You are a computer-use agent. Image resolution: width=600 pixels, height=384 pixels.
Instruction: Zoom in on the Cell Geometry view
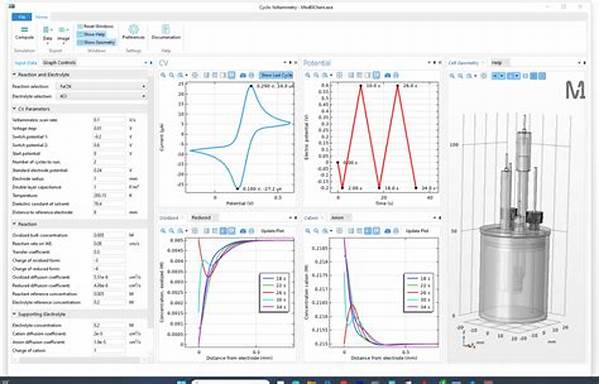[x=452, y=76]
